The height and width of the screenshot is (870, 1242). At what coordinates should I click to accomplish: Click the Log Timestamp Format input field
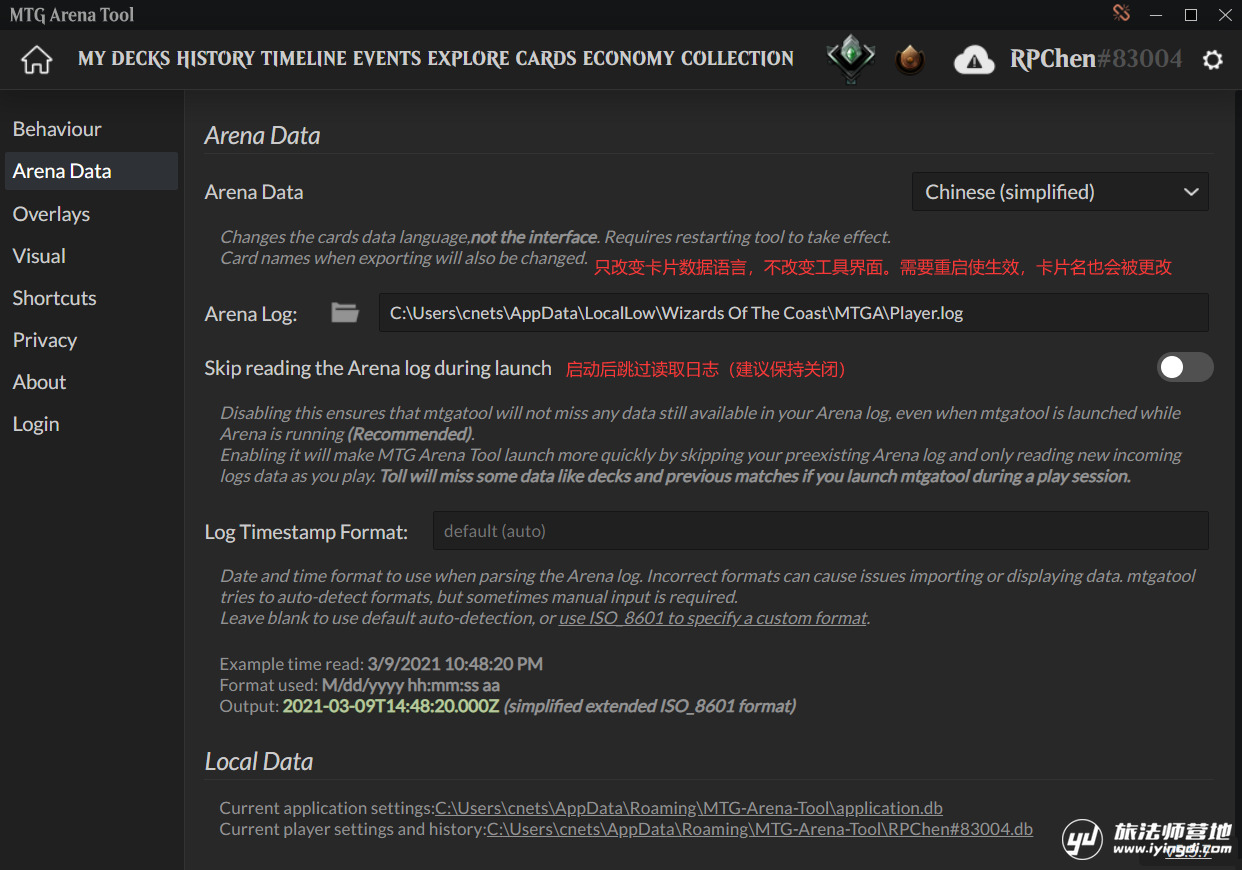tap(821, 531)
